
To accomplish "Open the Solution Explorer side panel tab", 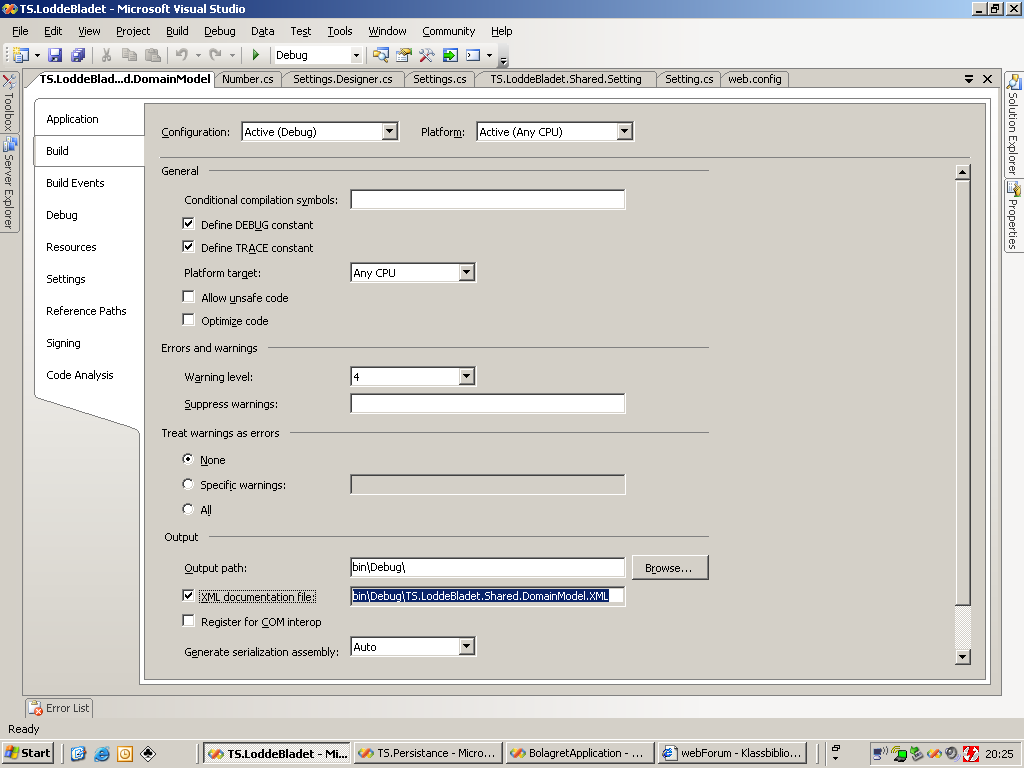I will point(1013,124).
